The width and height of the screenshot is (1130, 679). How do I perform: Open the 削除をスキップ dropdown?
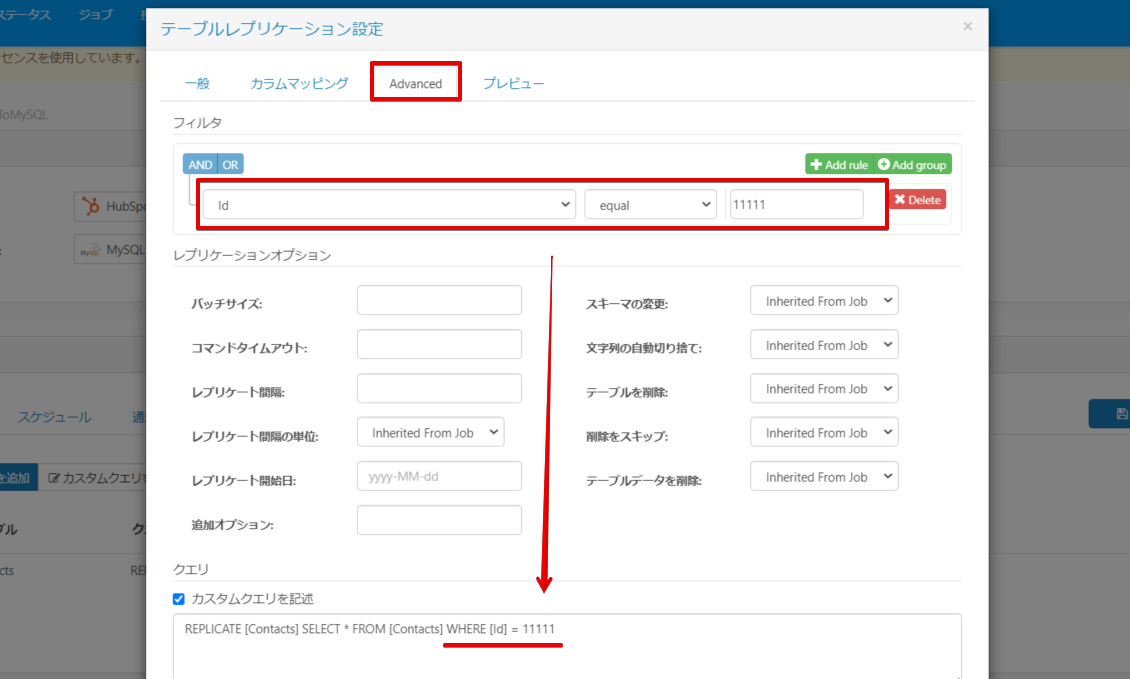pyautogui.click(x=824, y=432)
